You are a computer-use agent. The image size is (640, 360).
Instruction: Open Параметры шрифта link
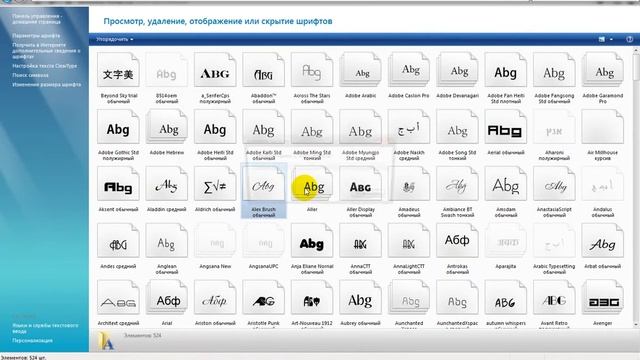(x=36, y=36)
